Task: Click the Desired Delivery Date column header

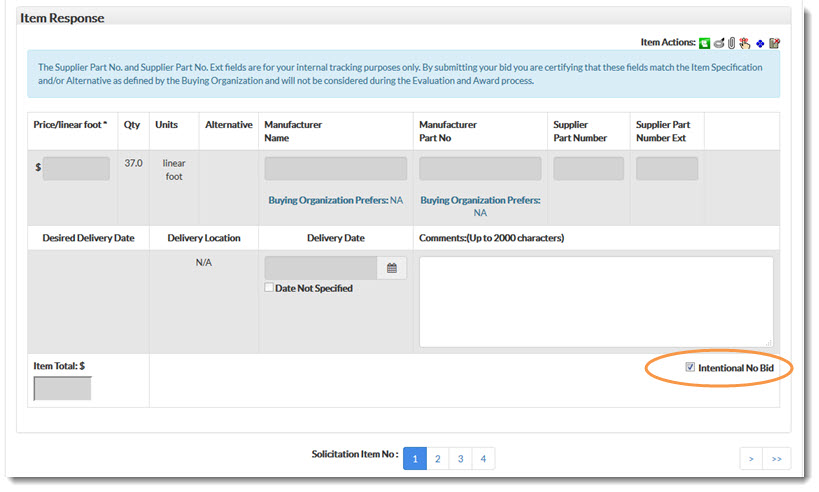Action: click(88, 238)
